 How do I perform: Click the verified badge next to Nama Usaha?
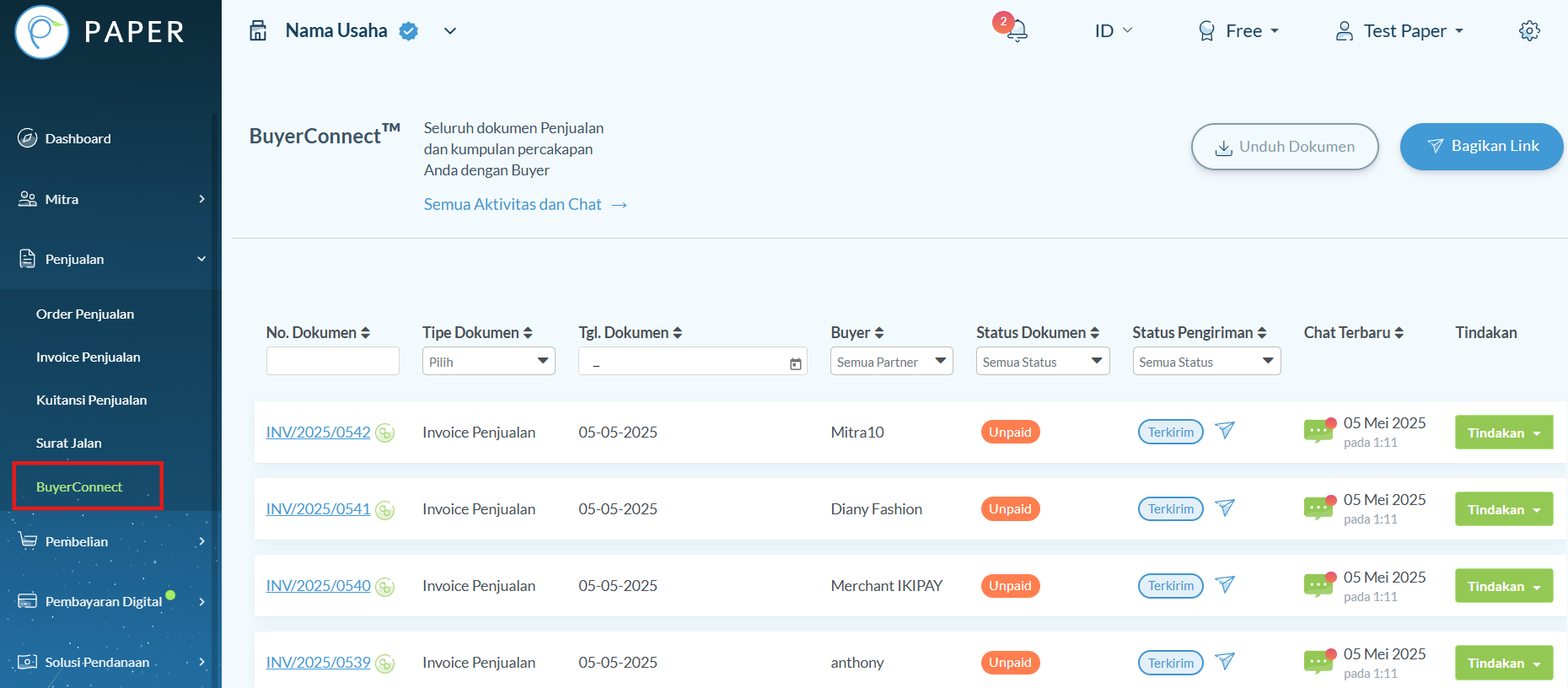pos(409,31)
